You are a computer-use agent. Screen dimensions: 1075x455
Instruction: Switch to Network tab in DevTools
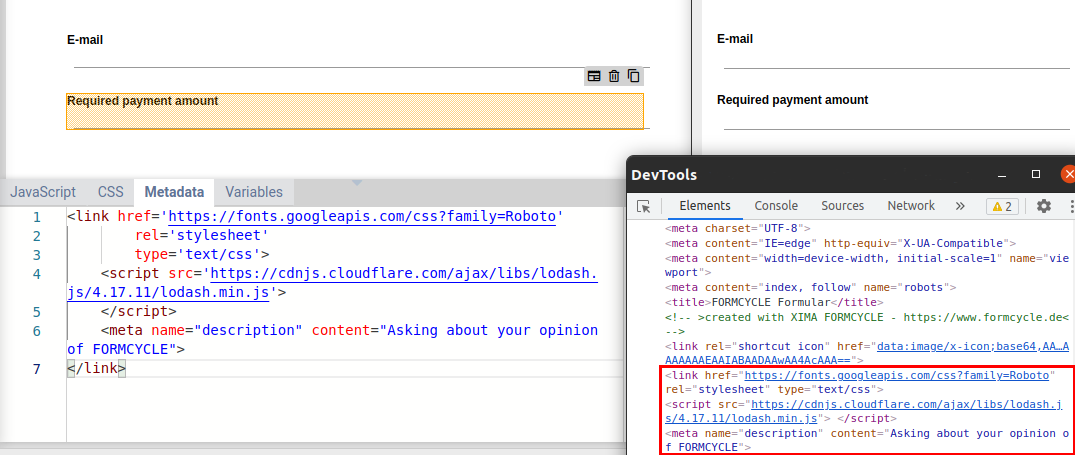click(911, 206)
